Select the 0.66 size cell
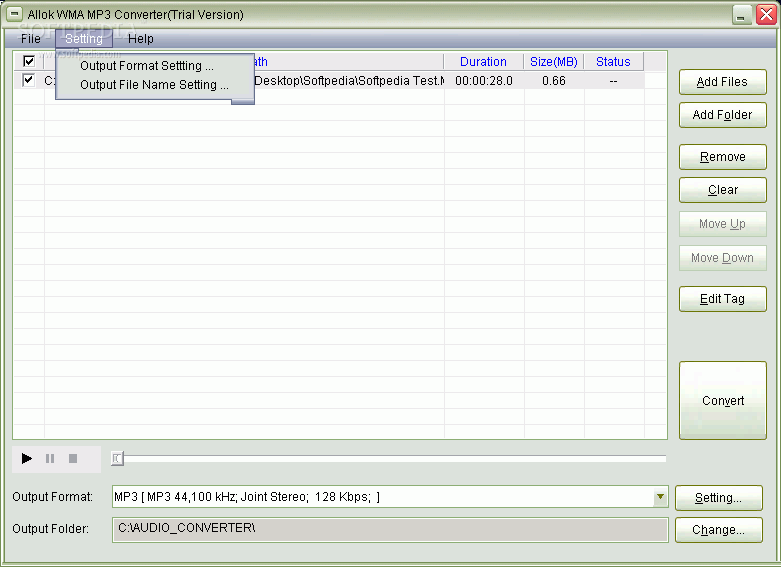 point(554,81)
